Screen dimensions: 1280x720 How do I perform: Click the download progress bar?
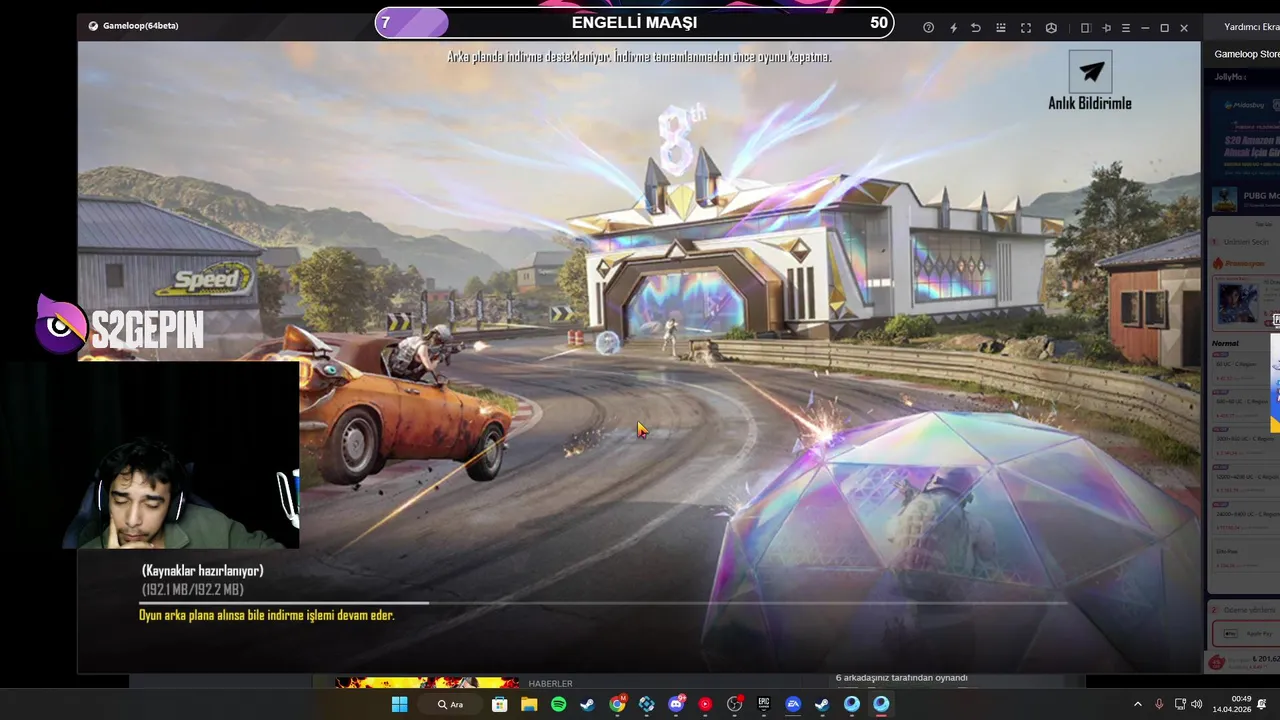602,602
